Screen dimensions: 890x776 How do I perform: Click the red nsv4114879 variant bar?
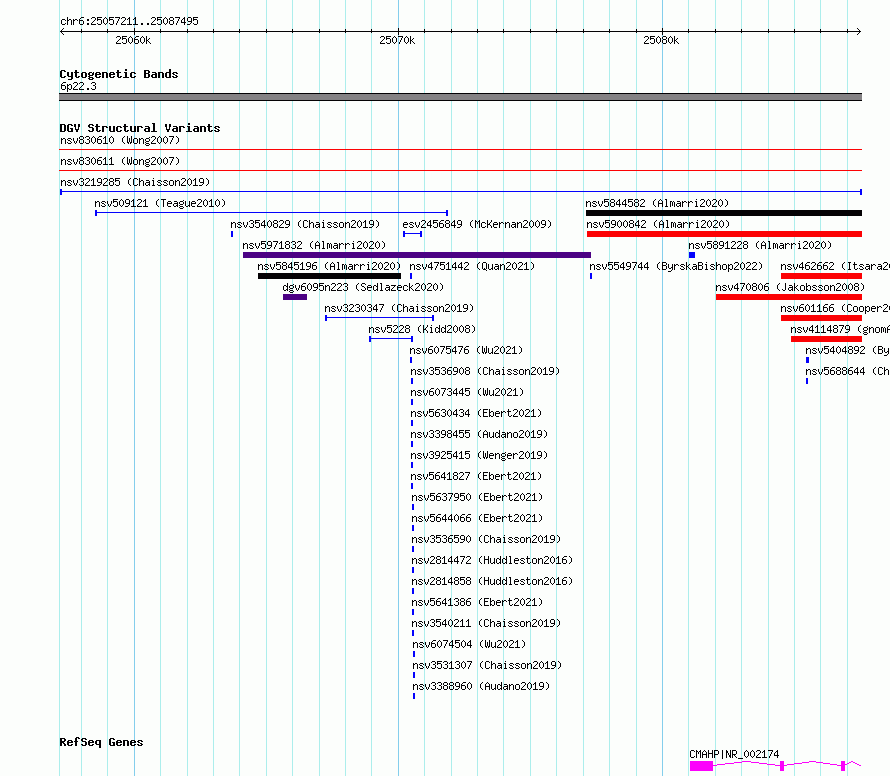[826, 339]
